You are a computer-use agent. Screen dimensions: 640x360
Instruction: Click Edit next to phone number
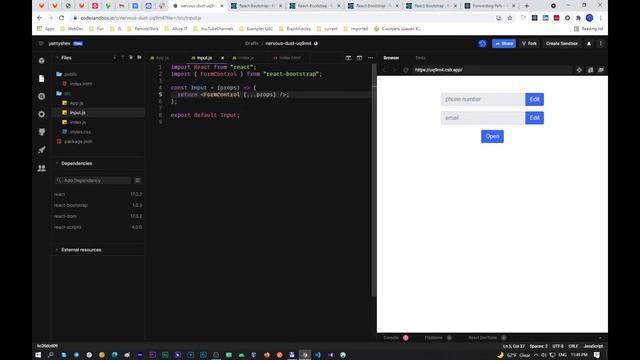click(x=534, y=99)
